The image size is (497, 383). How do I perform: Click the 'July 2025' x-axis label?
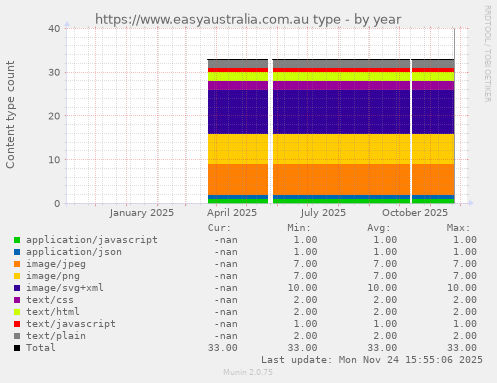tap(323, 213)
